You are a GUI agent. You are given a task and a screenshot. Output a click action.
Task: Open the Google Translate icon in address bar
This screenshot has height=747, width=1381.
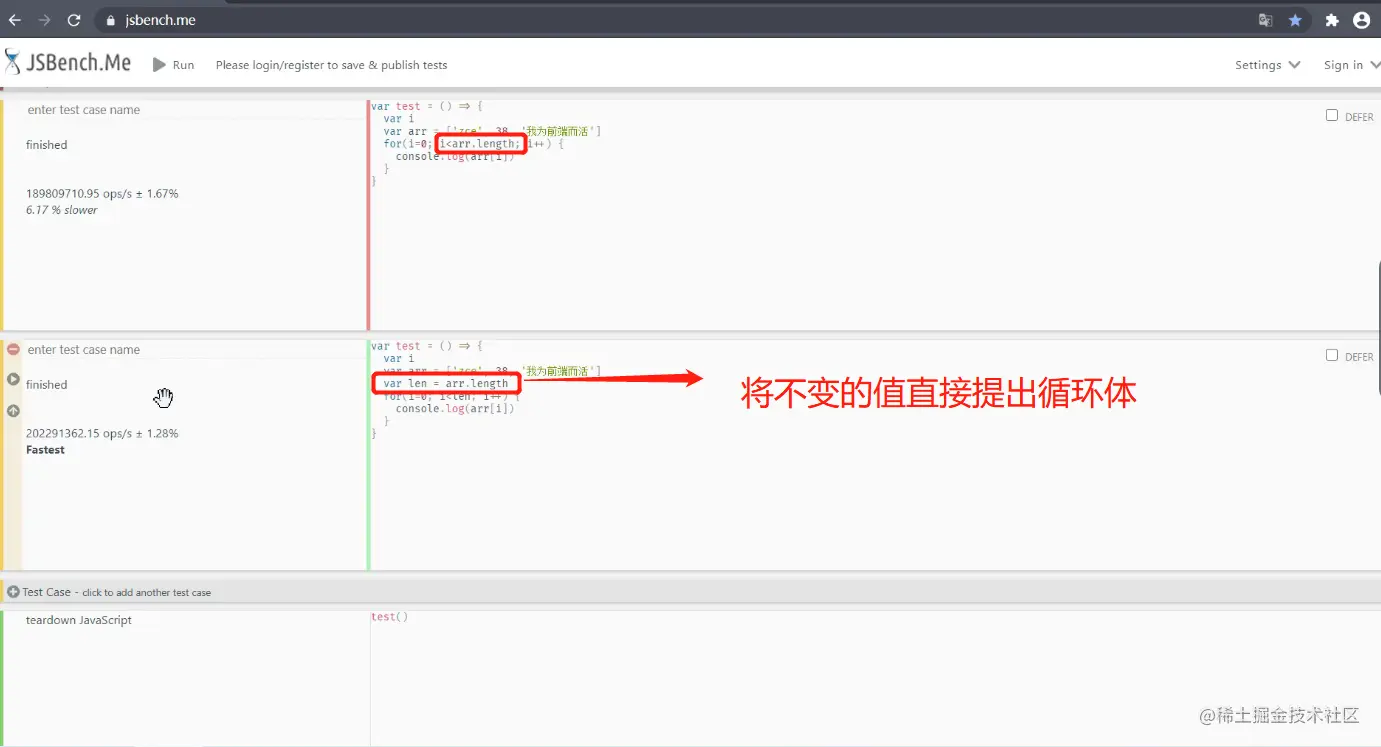(x=1265, y=20)
